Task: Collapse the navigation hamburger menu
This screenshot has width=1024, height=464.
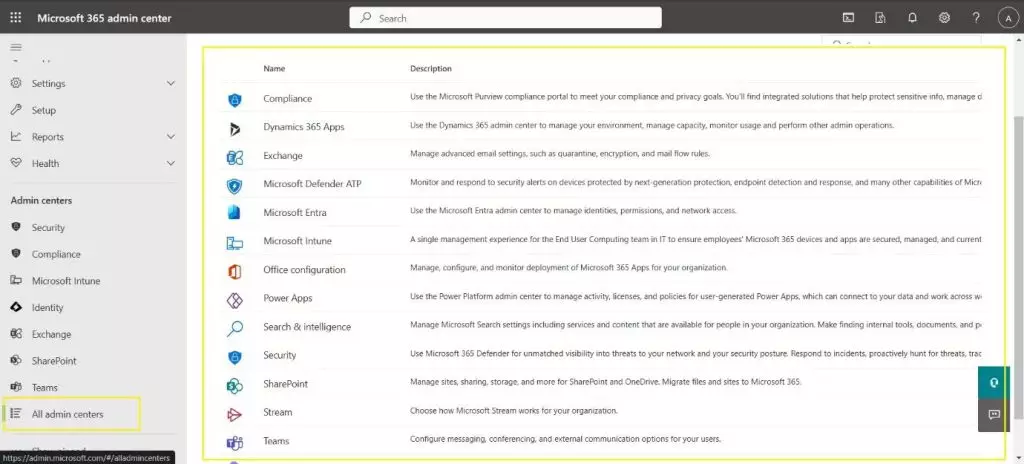Action: (16, 48)
